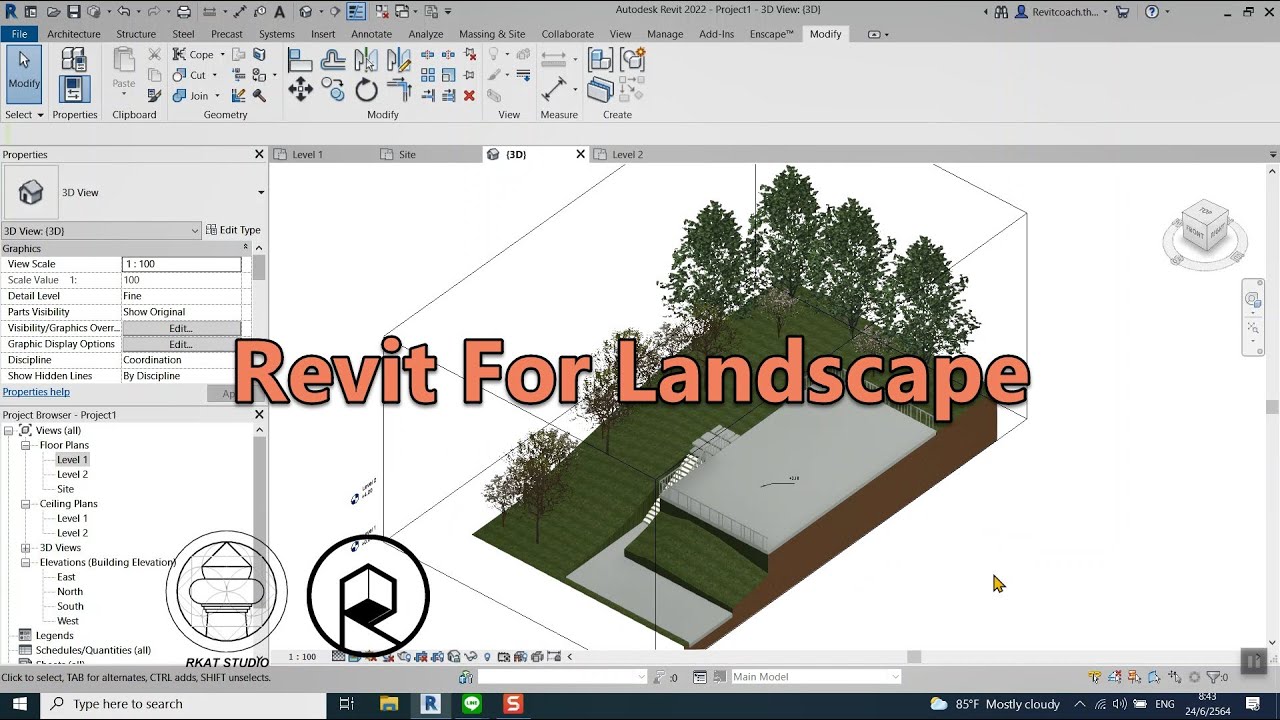
Task: Expand the Select panel dropdown
Action: pos(24,115)
